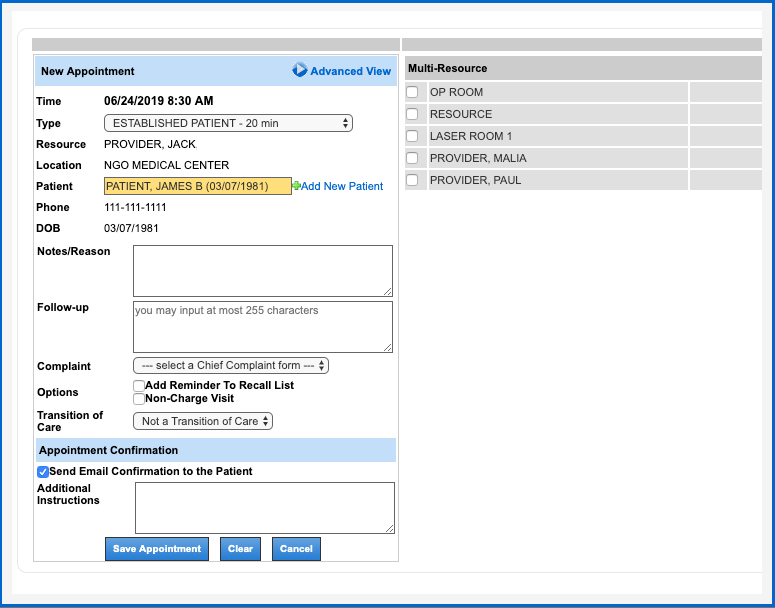This screenshot has height=608, width=775.
Task: Click the green plus Add Patient icon
Action: (296, 186)
